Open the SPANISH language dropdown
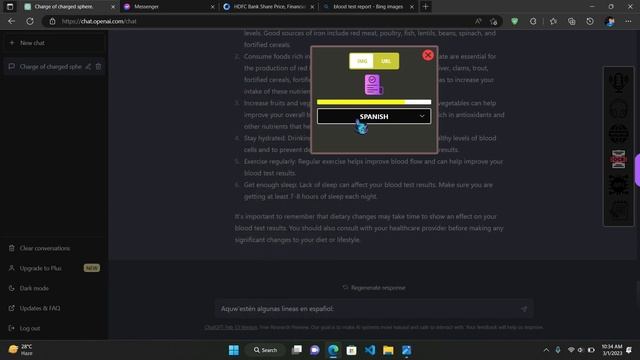640x360 pixels. [374, 116]
